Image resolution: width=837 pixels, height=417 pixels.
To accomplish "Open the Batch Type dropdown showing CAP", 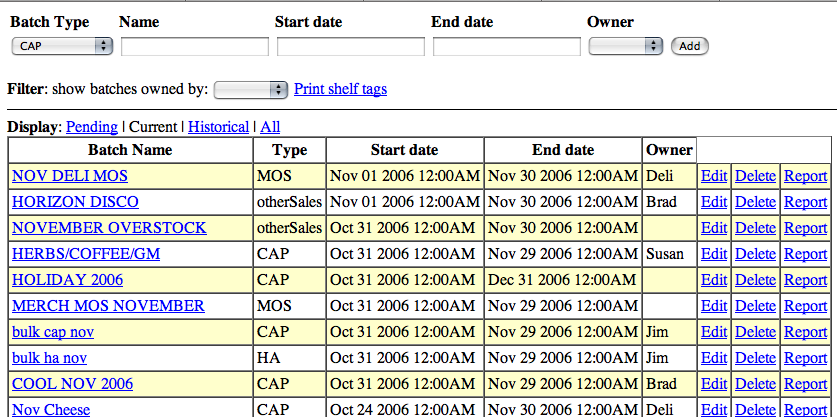I will (x=62, y=46).
